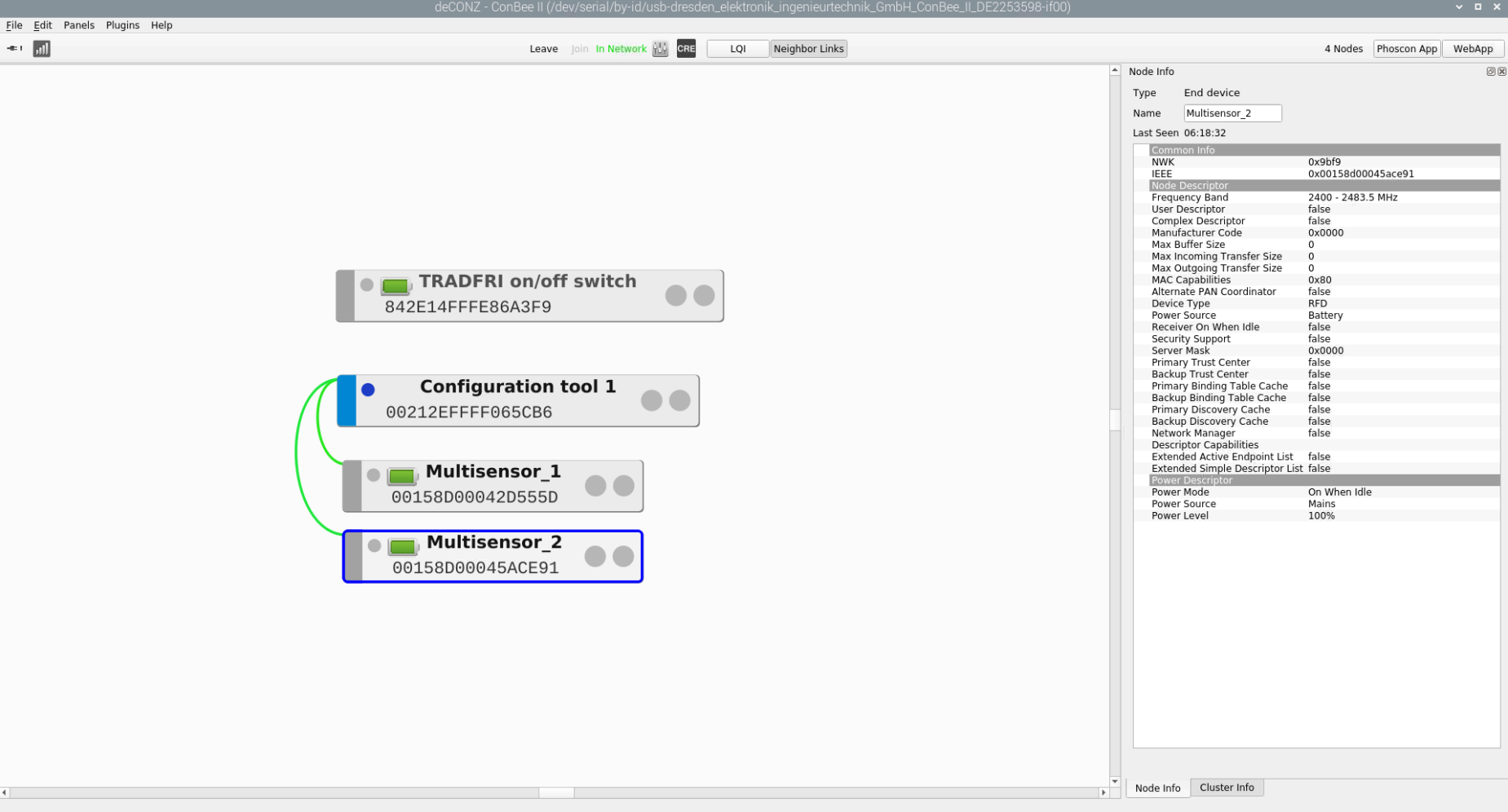Open the Panels menu
This screenshot has width=1508, height=812.
tap(79, 25)
